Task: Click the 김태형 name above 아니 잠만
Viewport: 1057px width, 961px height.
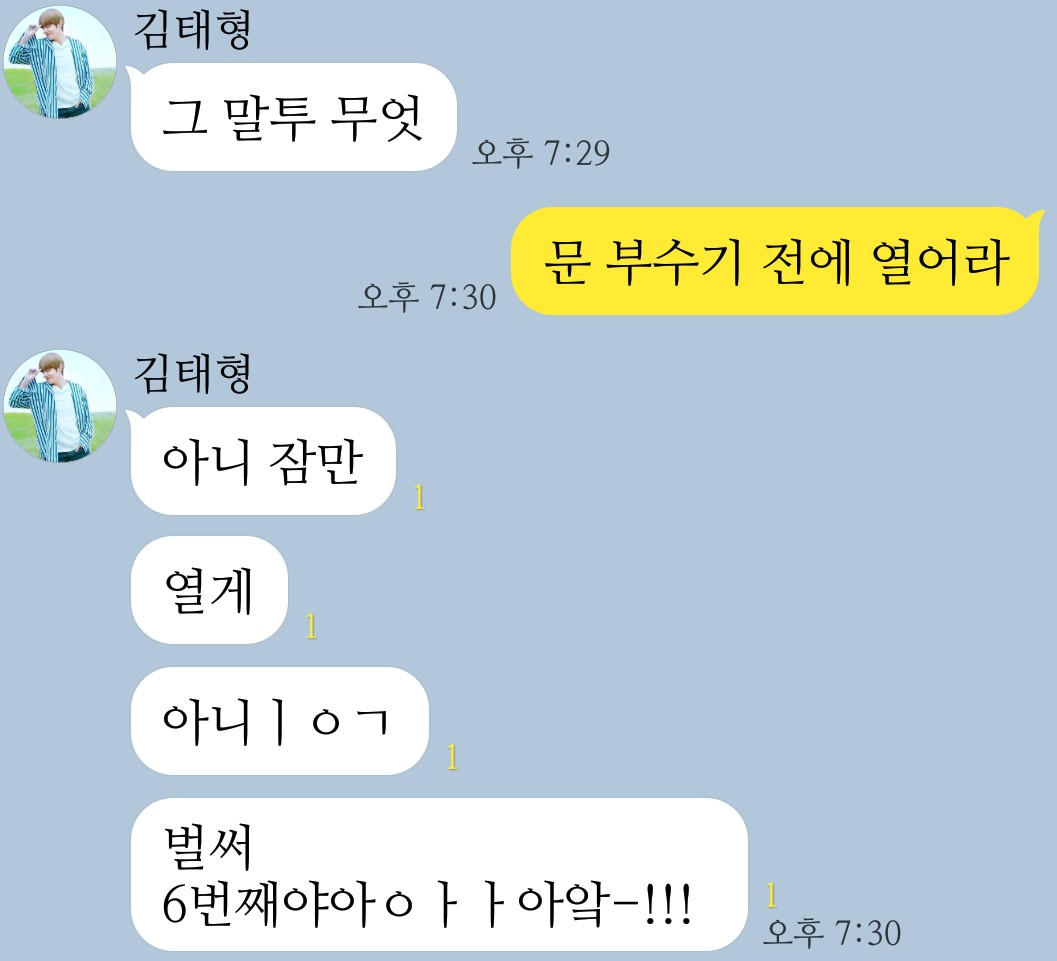Action: tap(192, 373)
